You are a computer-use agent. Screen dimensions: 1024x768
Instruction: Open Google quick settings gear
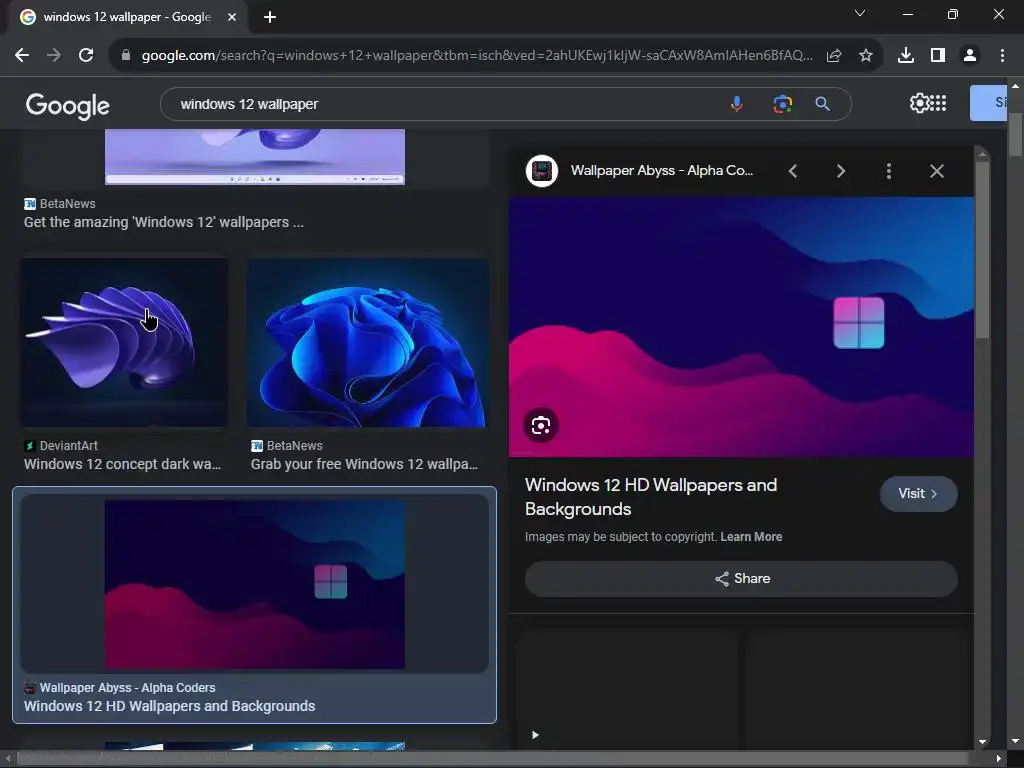[x=919, y=103]
